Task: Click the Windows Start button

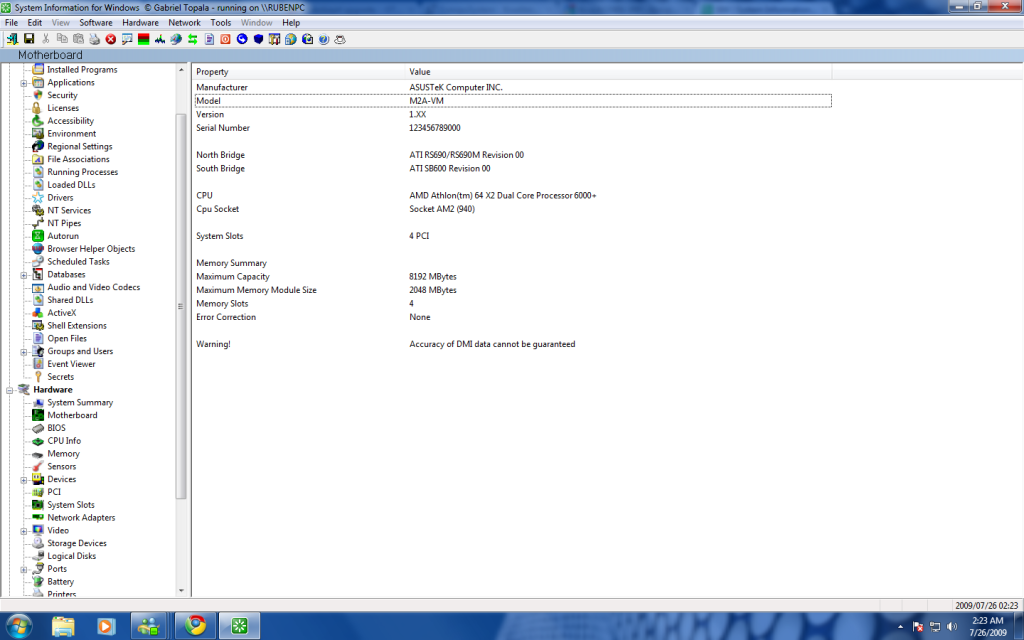Action: pyautogui.click(x=18, y=626)
